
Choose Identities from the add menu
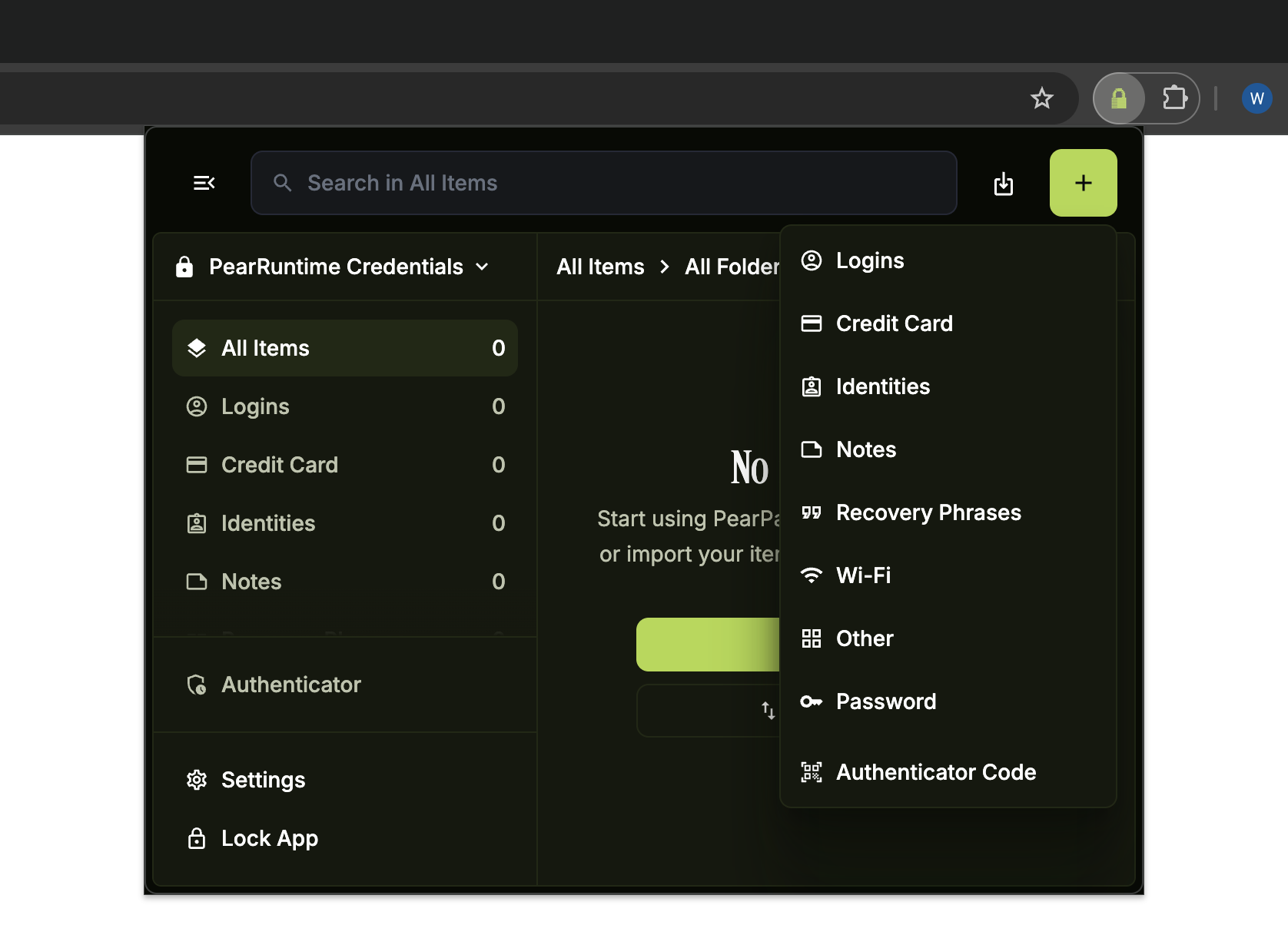click(948, 386)
